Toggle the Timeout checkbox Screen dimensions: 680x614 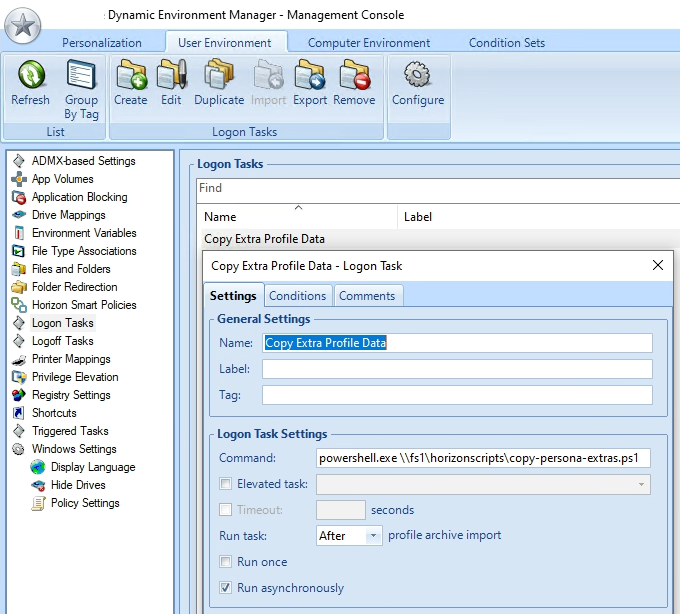click(226, 509)
